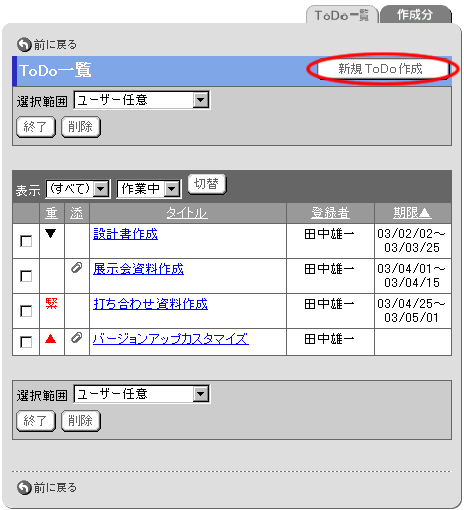Click the paperclip icon on バージョンアップカスタマイズ row
The image size is (464, 510).
77,338
